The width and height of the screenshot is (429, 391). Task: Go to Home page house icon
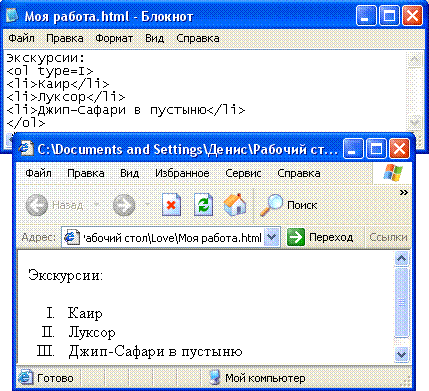pos(235,204)
